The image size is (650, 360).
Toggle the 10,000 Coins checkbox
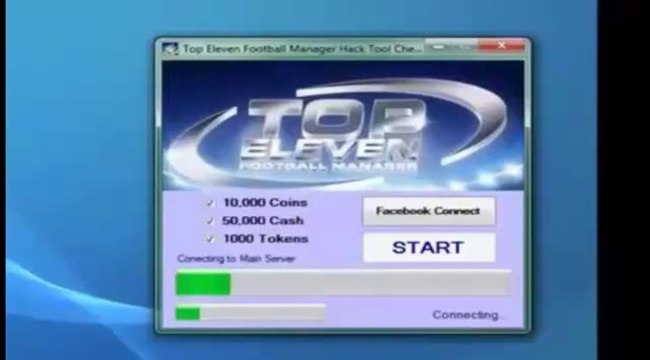[210, 203]
